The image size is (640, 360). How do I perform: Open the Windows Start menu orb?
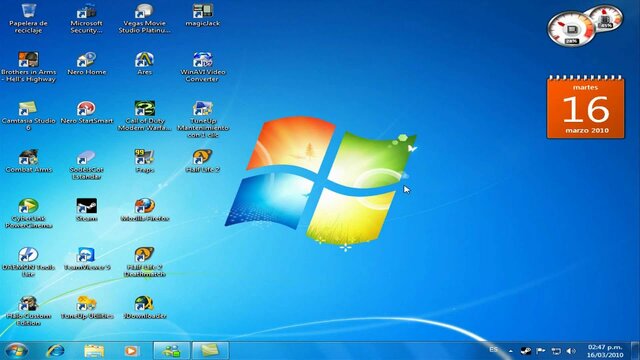coord(16,351)
